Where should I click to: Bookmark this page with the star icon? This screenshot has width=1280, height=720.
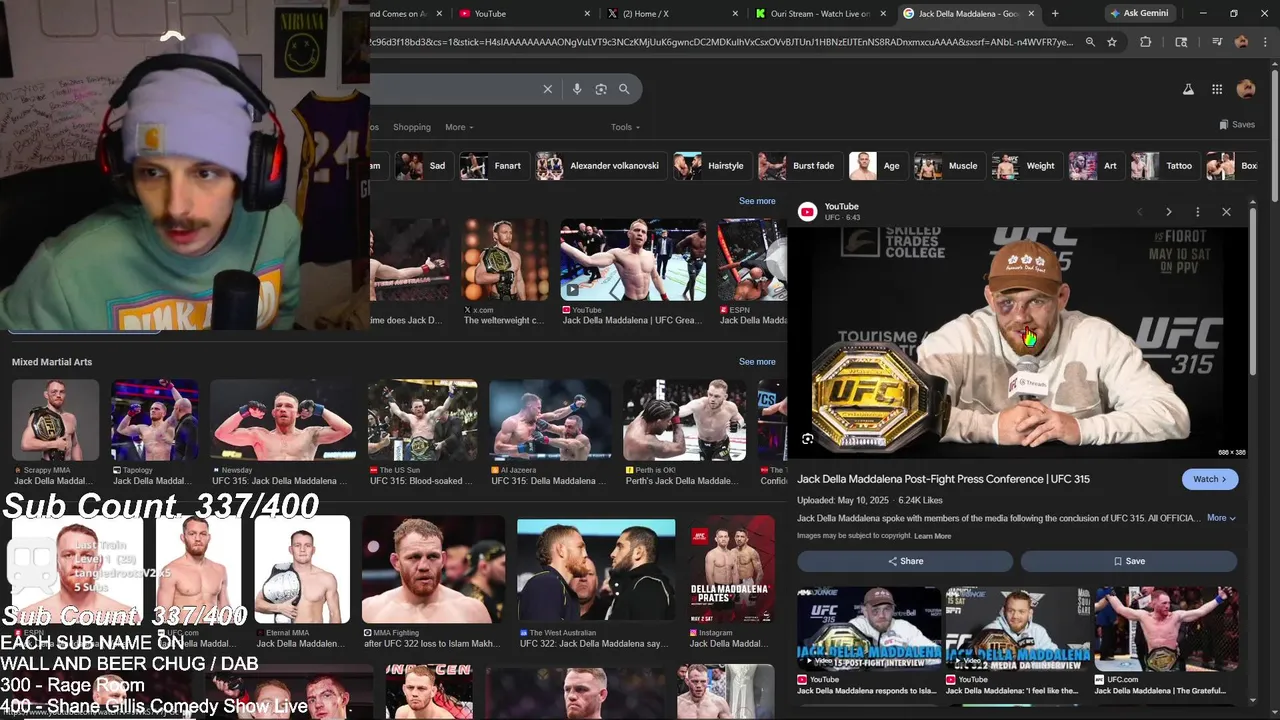(1112, 42)
